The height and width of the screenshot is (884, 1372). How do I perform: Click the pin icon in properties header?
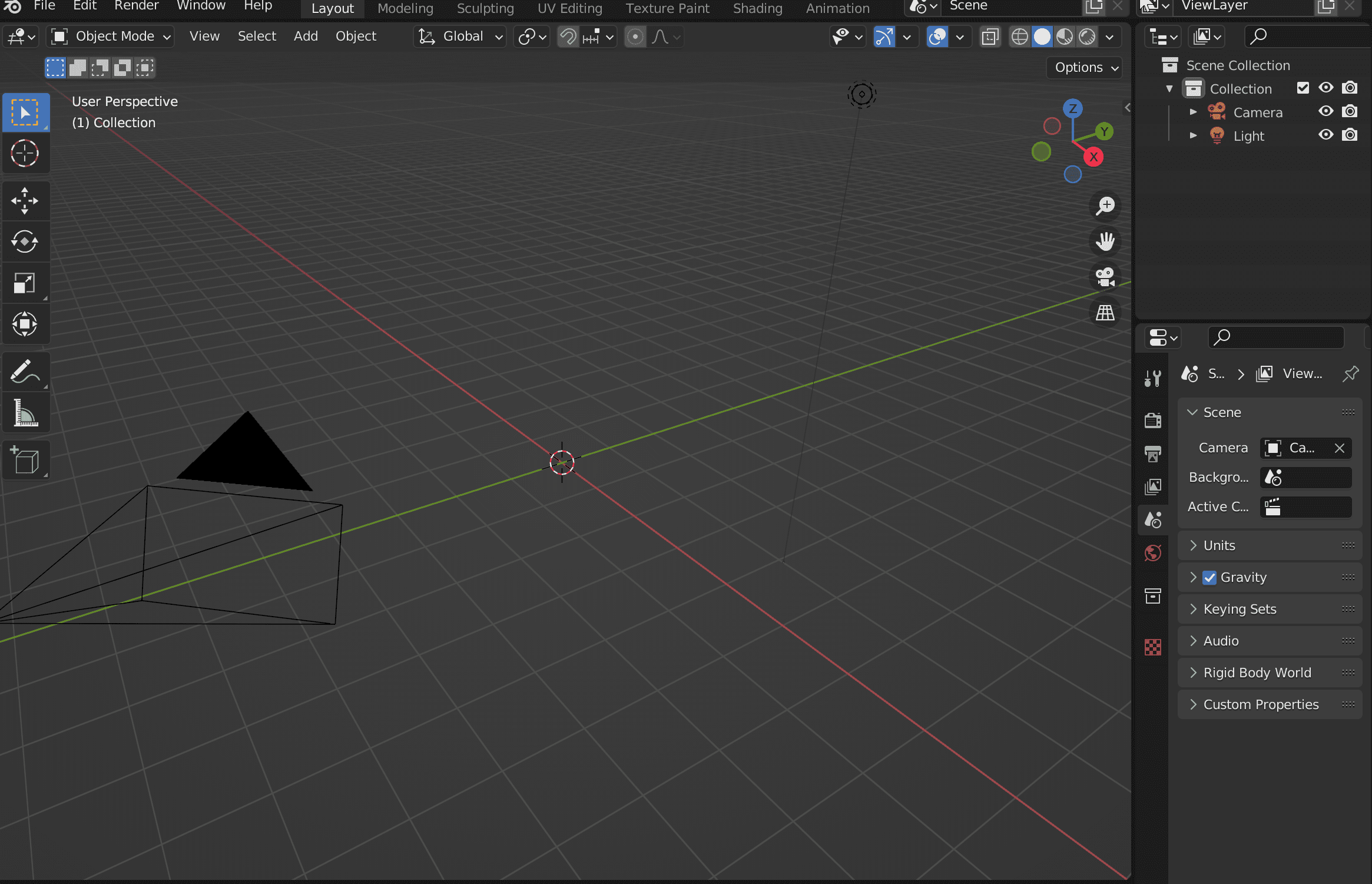pyautogui.click(x=1350, y=373)
